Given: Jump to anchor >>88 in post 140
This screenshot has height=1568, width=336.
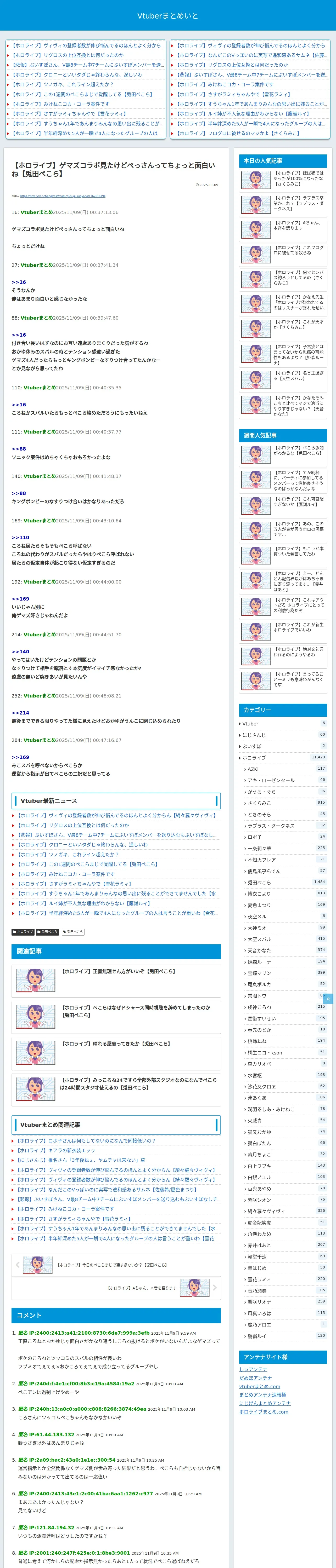Looking at the screenshot, I should point(19,493).
